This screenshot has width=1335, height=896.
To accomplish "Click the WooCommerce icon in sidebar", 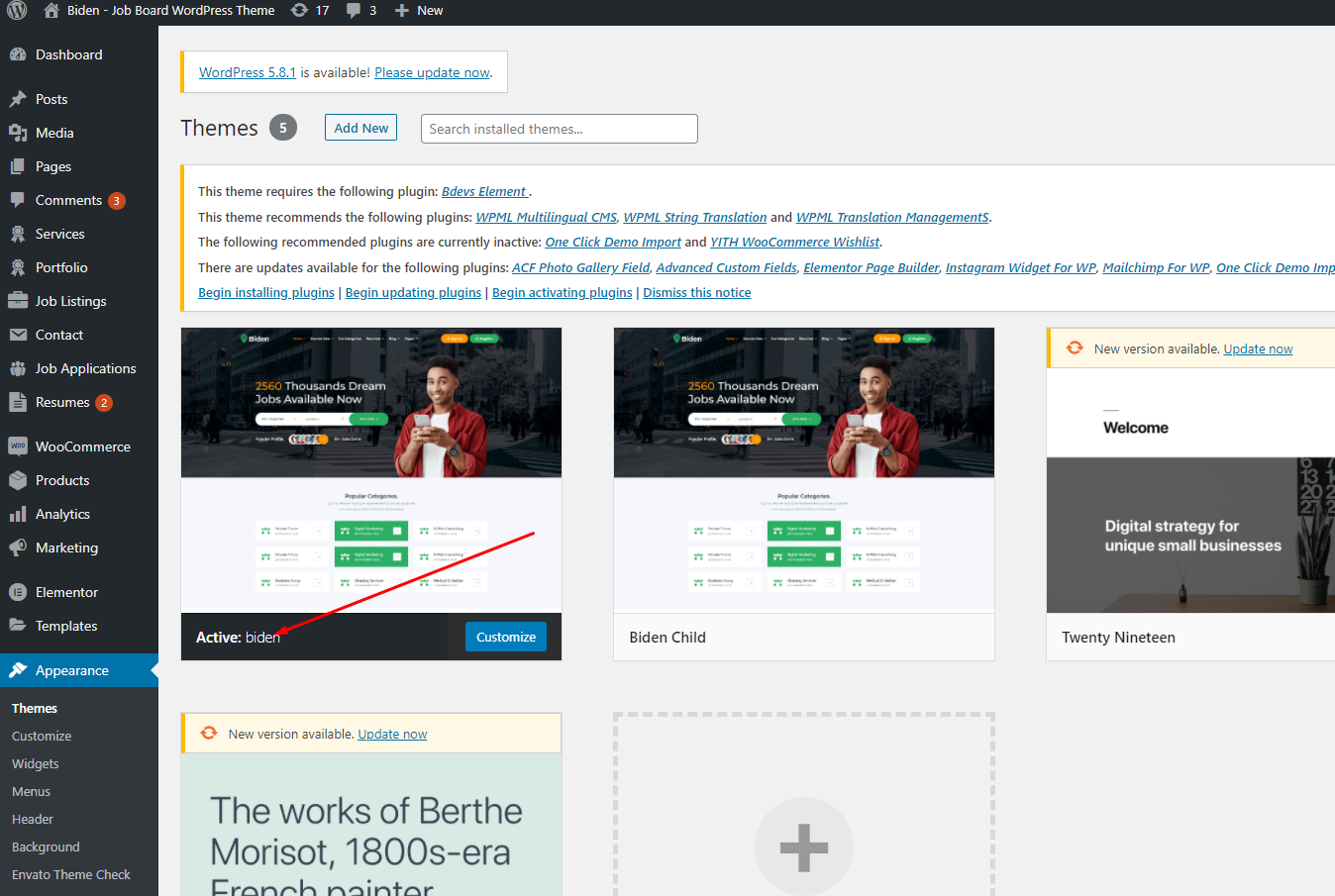I will pyautogui.click(x=18, y=447).
